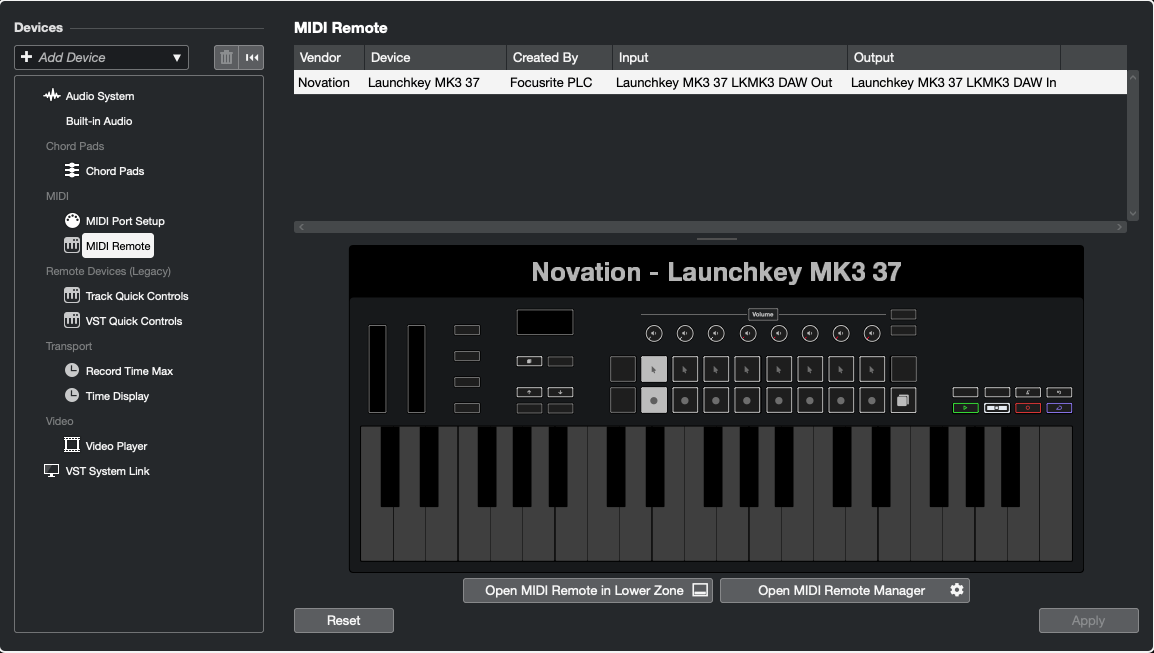
Task: Click the Track Quick Controls icon
Action: (72, 295)
